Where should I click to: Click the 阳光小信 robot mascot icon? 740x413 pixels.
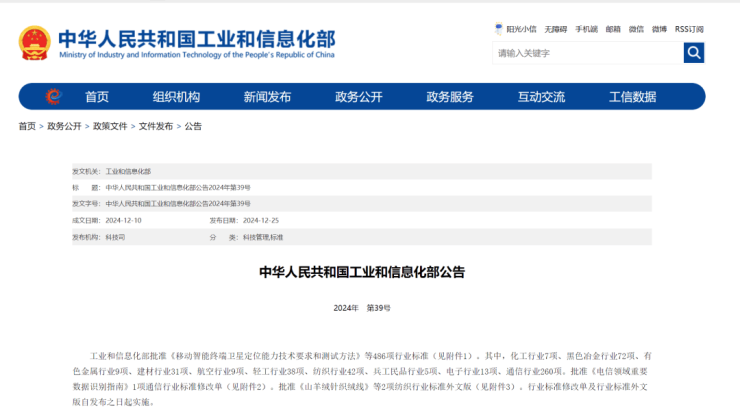point(499,29)
